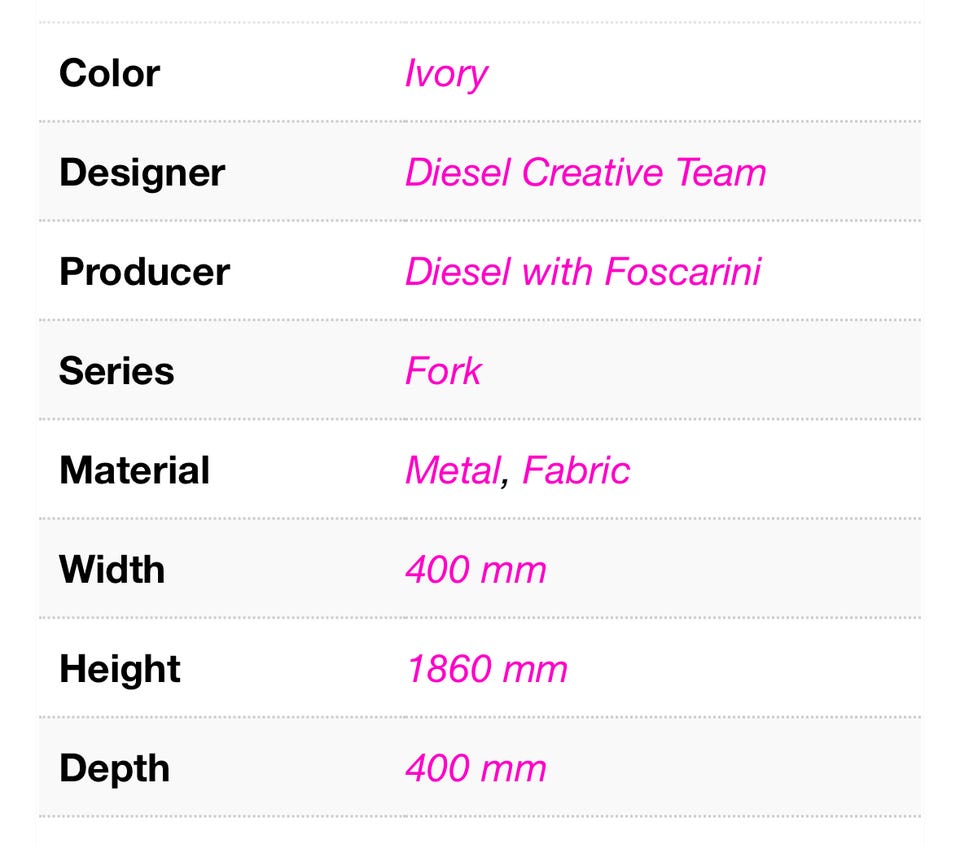
Task: Click the 400 mm Width value
Action: click(x=475, y=570)
